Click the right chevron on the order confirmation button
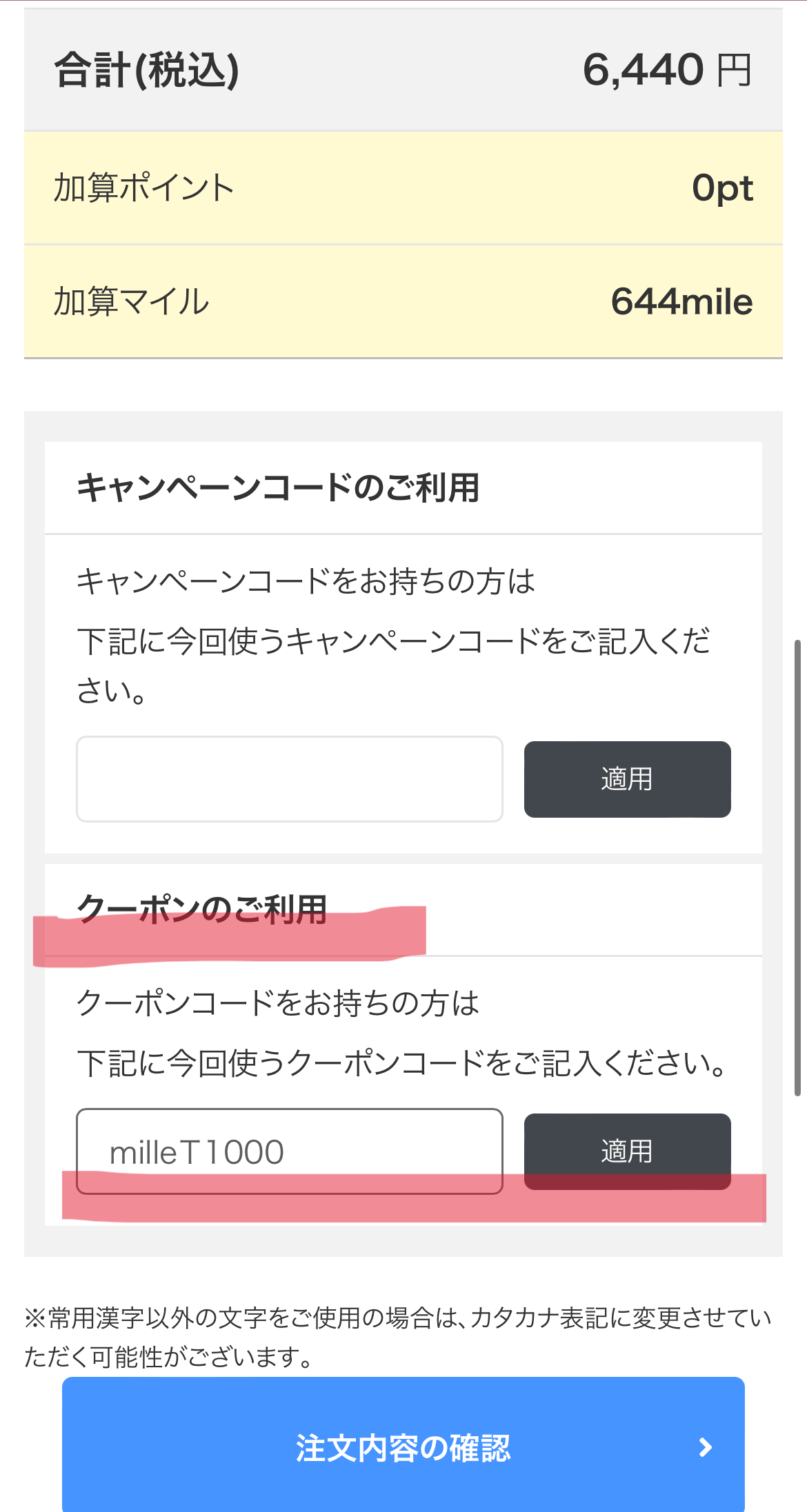 [705, 1447]
